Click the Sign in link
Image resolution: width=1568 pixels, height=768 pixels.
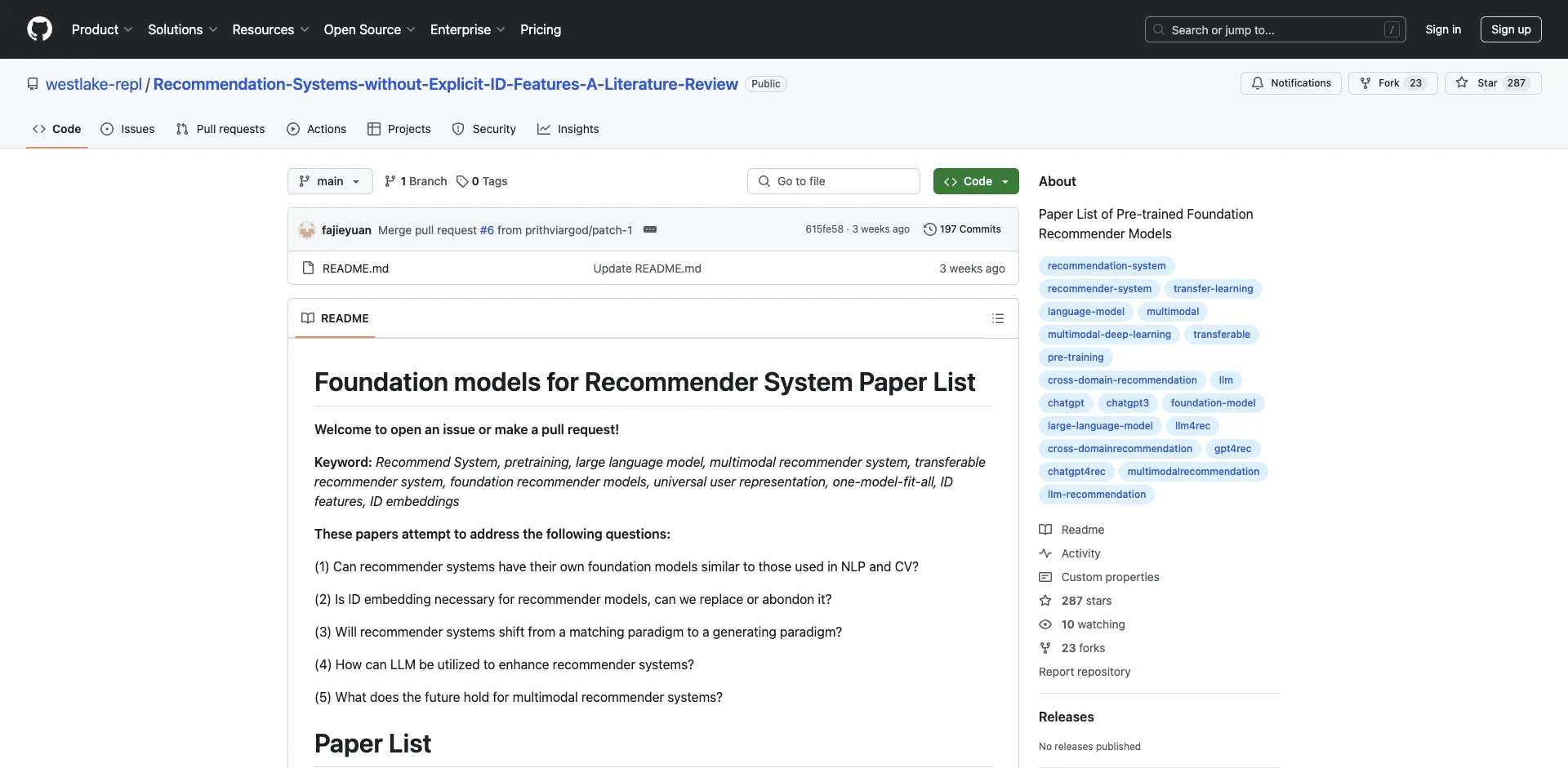click(x=1443, y=29)
